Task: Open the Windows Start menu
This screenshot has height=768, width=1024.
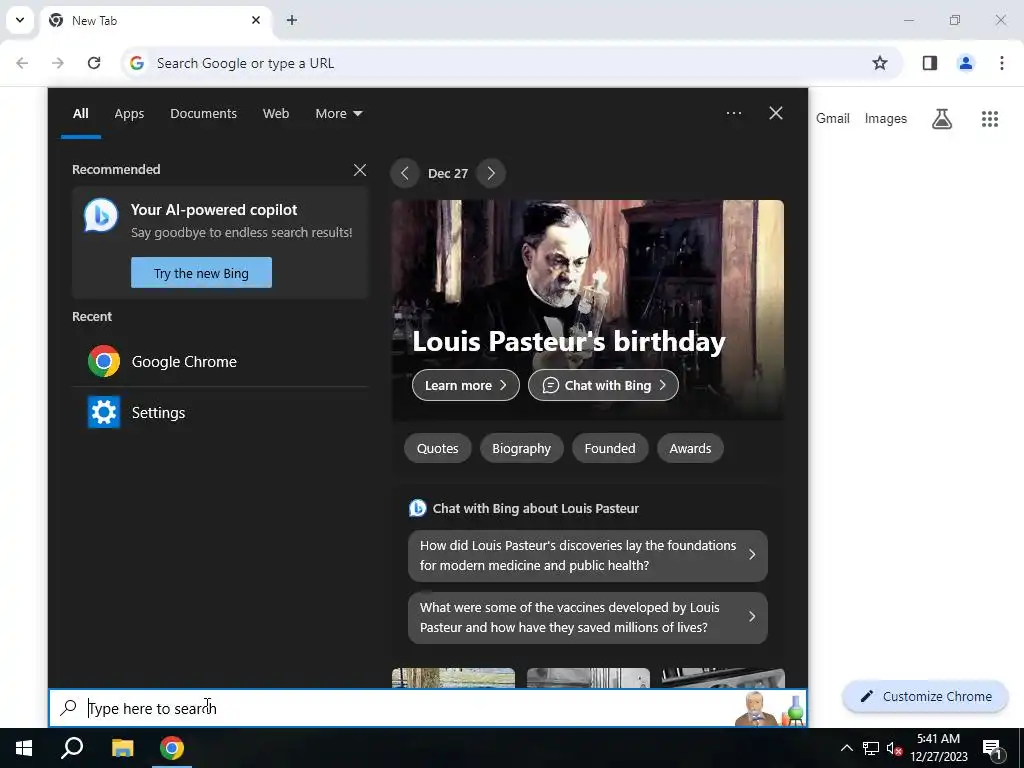Action: click(x=24, y=748)
